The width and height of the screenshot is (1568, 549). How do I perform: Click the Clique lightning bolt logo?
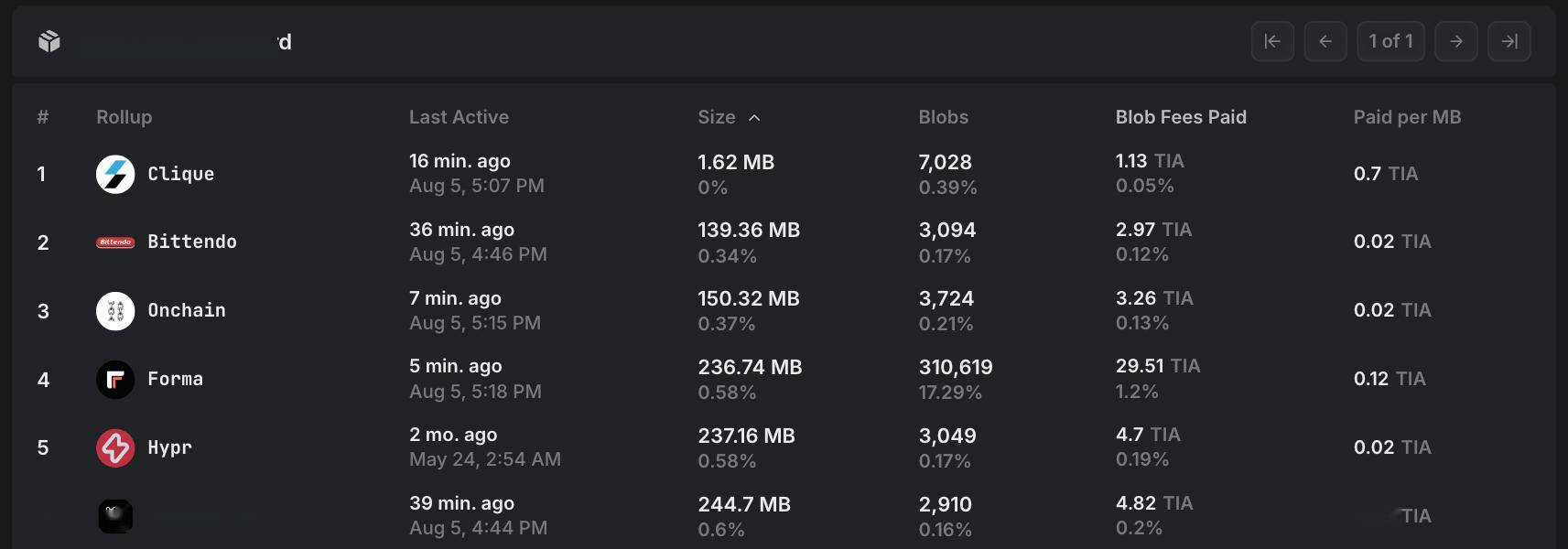(115, 174)
